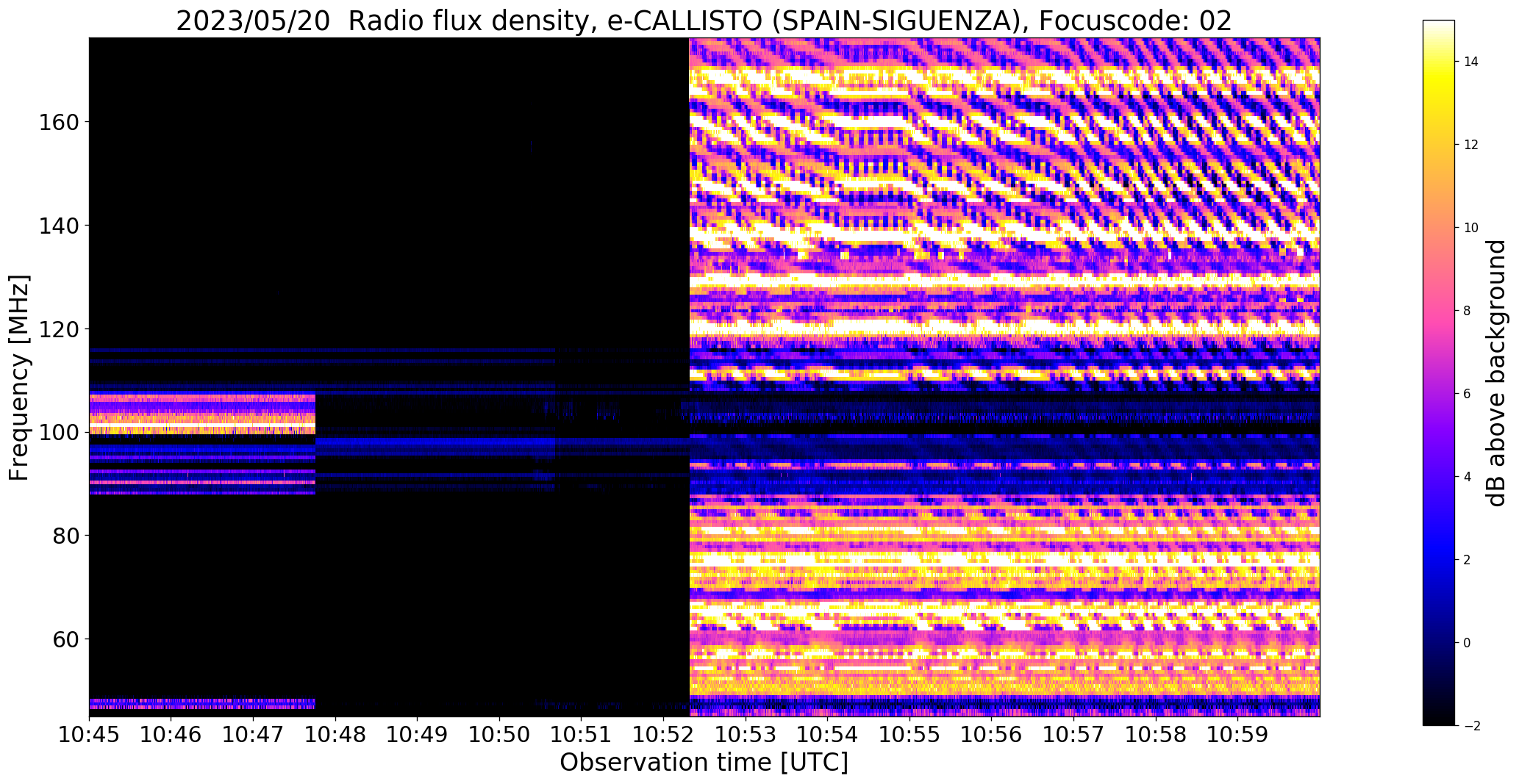Click the 10:48 time tick label
The width and height of the screenshot is (1519, 784).
[335, 734]
